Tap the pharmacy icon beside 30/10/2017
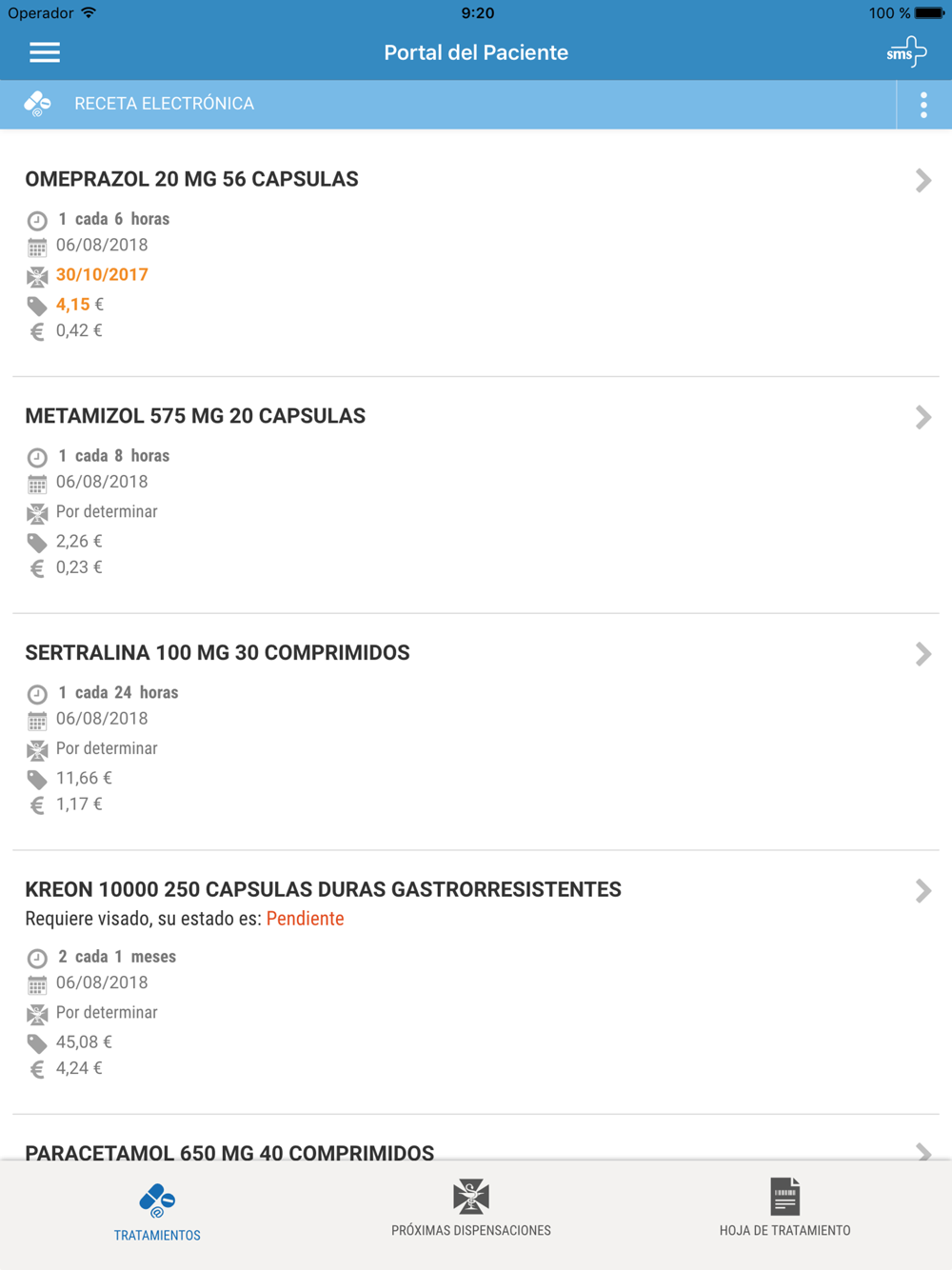Screen dimensions: 952x1270 pyautogui.click(x=37, y=276)
